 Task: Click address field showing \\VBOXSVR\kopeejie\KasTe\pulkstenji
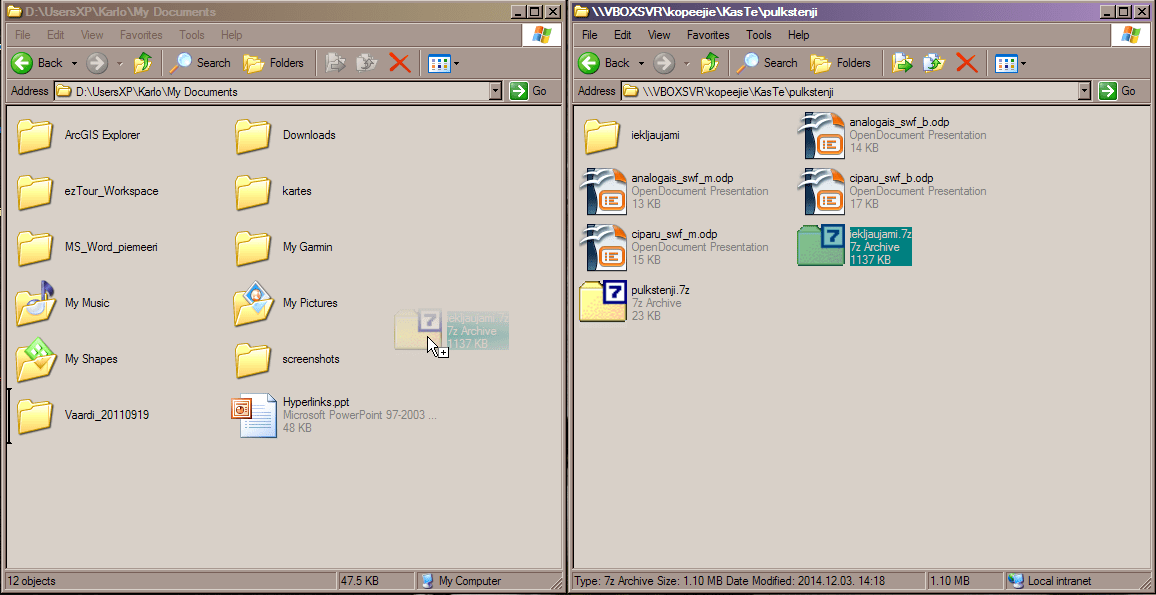[x=855, y=91]
